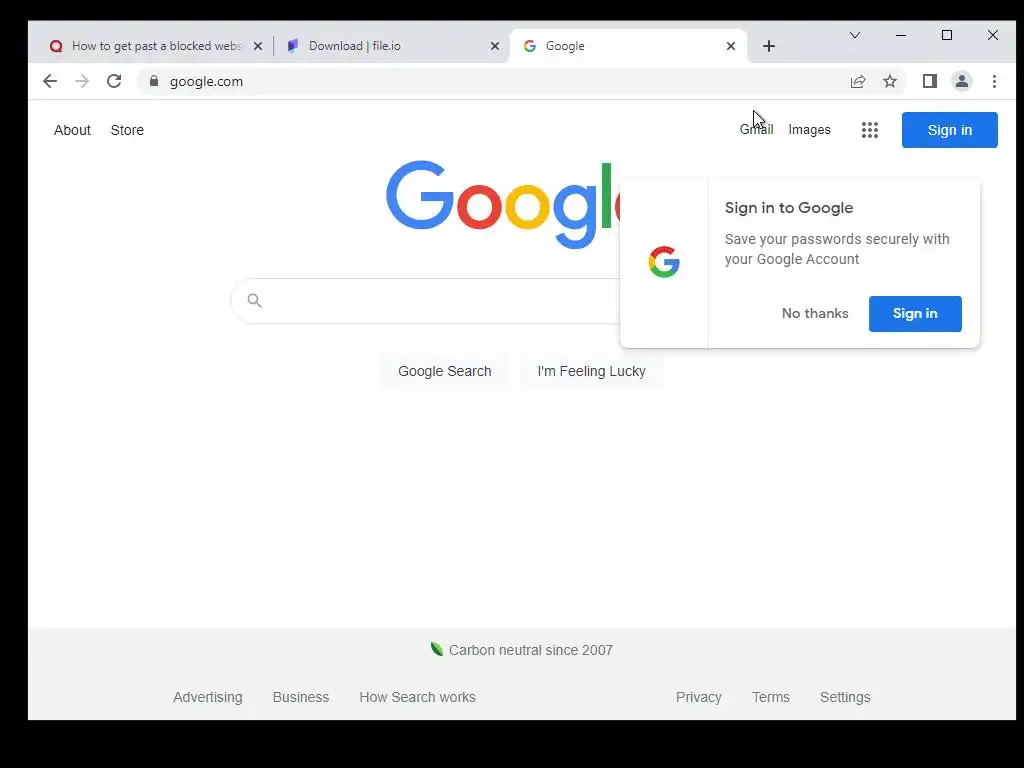The height and width of the screenshot is (768, 1024).
Task: Open the side panel icon
Action: [929, 82]
